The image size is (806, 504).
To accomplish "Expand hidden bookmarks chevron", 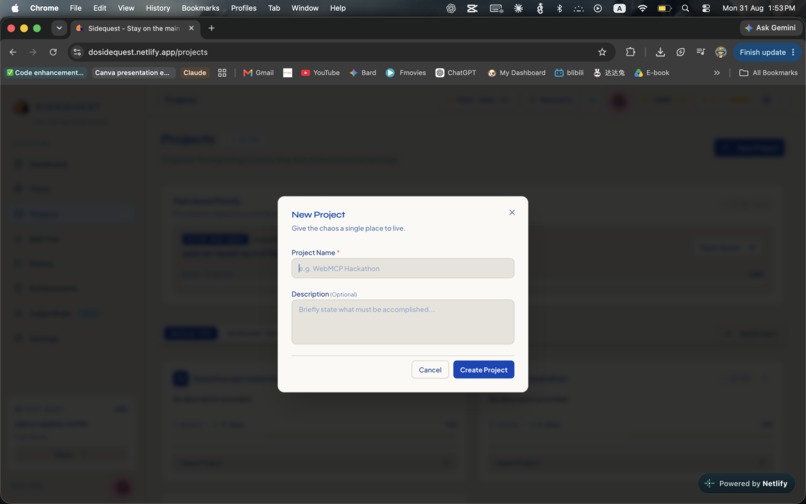I will 717,73.
